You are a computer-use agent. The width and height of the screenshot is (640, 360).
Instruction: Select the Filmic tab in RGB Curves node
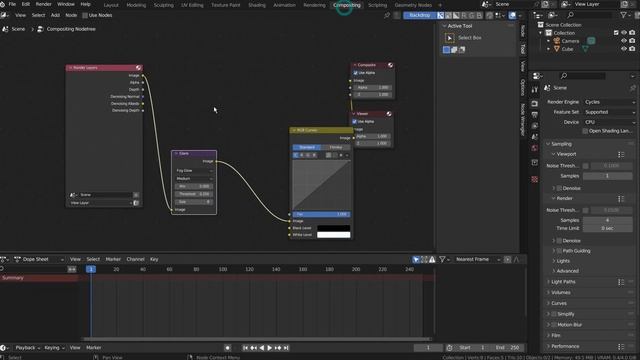(x=336, y=147)
